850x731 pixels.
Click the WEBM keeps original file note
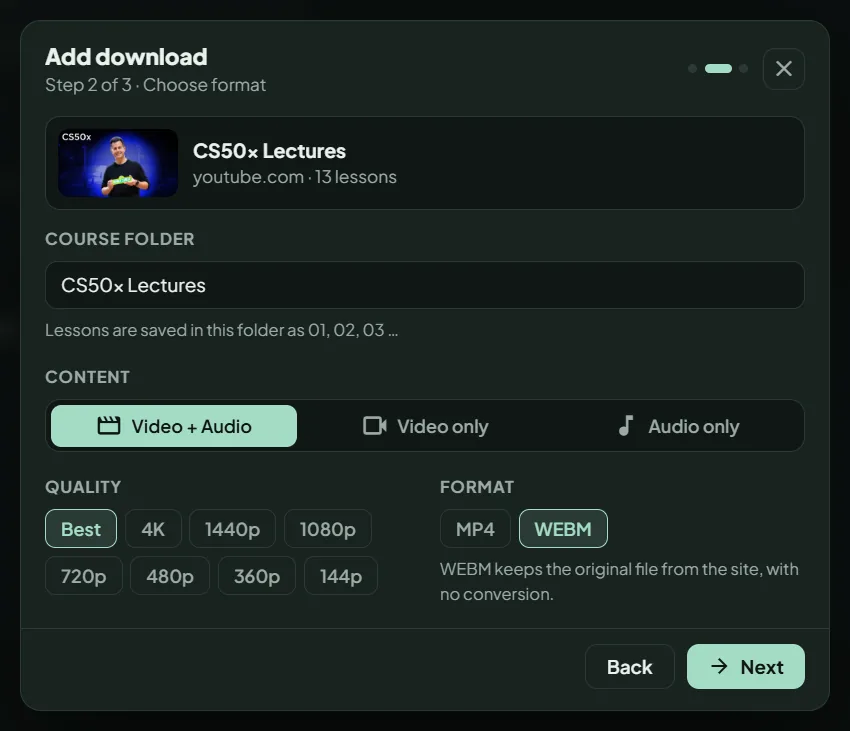619,582
